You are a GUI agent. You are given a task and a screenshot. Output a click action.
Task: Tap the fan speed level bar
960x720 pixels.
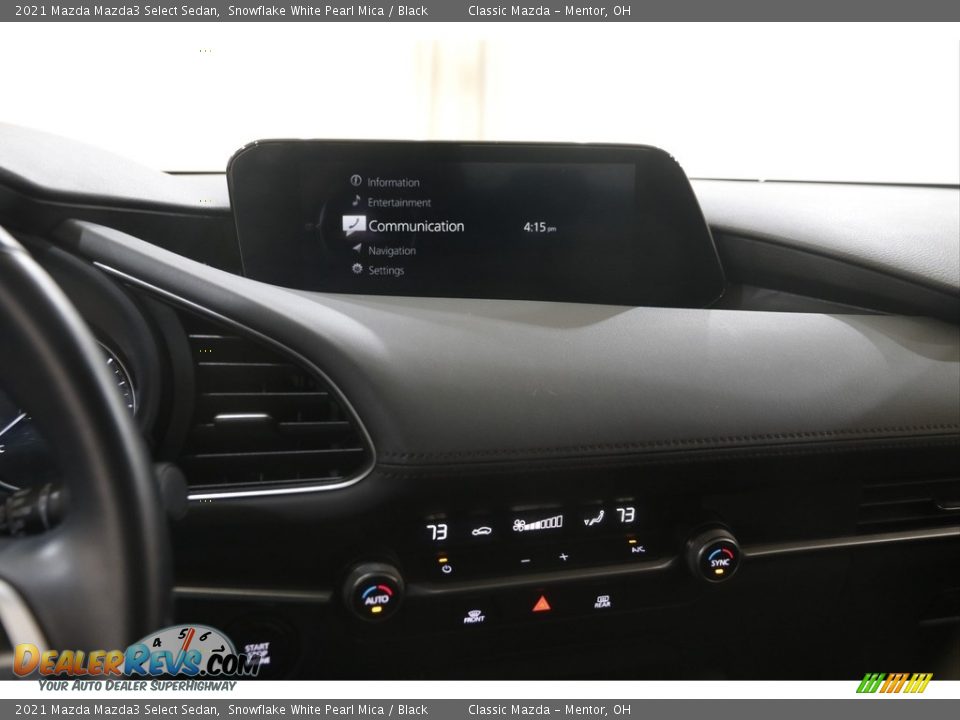pyautogui.click(x=538, y=523)
